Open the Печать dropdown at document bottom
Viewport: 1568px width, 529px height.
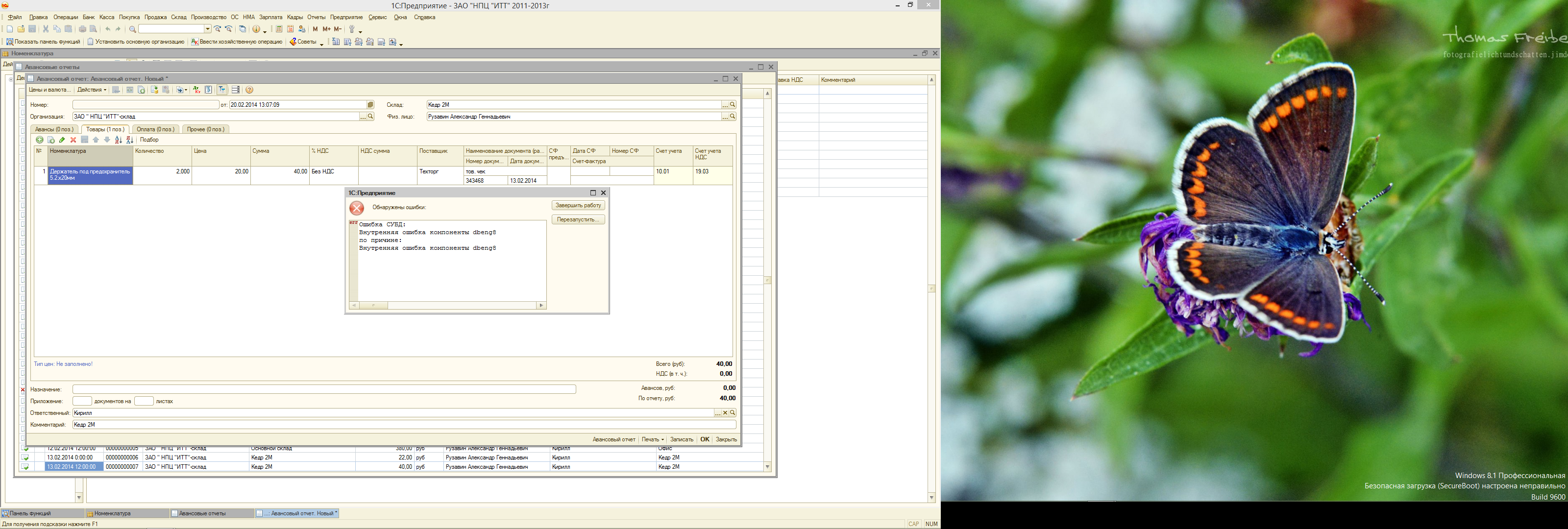point(653,439)
